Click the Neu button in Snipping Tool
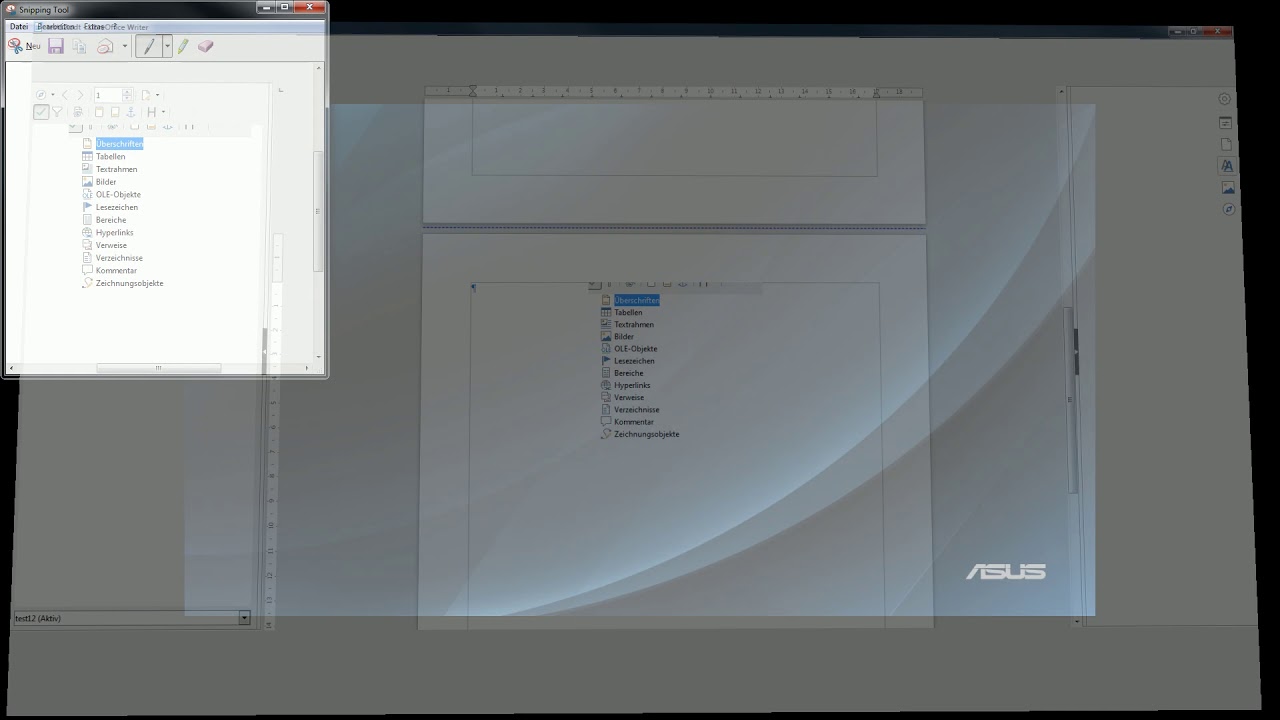 point(24,46)
